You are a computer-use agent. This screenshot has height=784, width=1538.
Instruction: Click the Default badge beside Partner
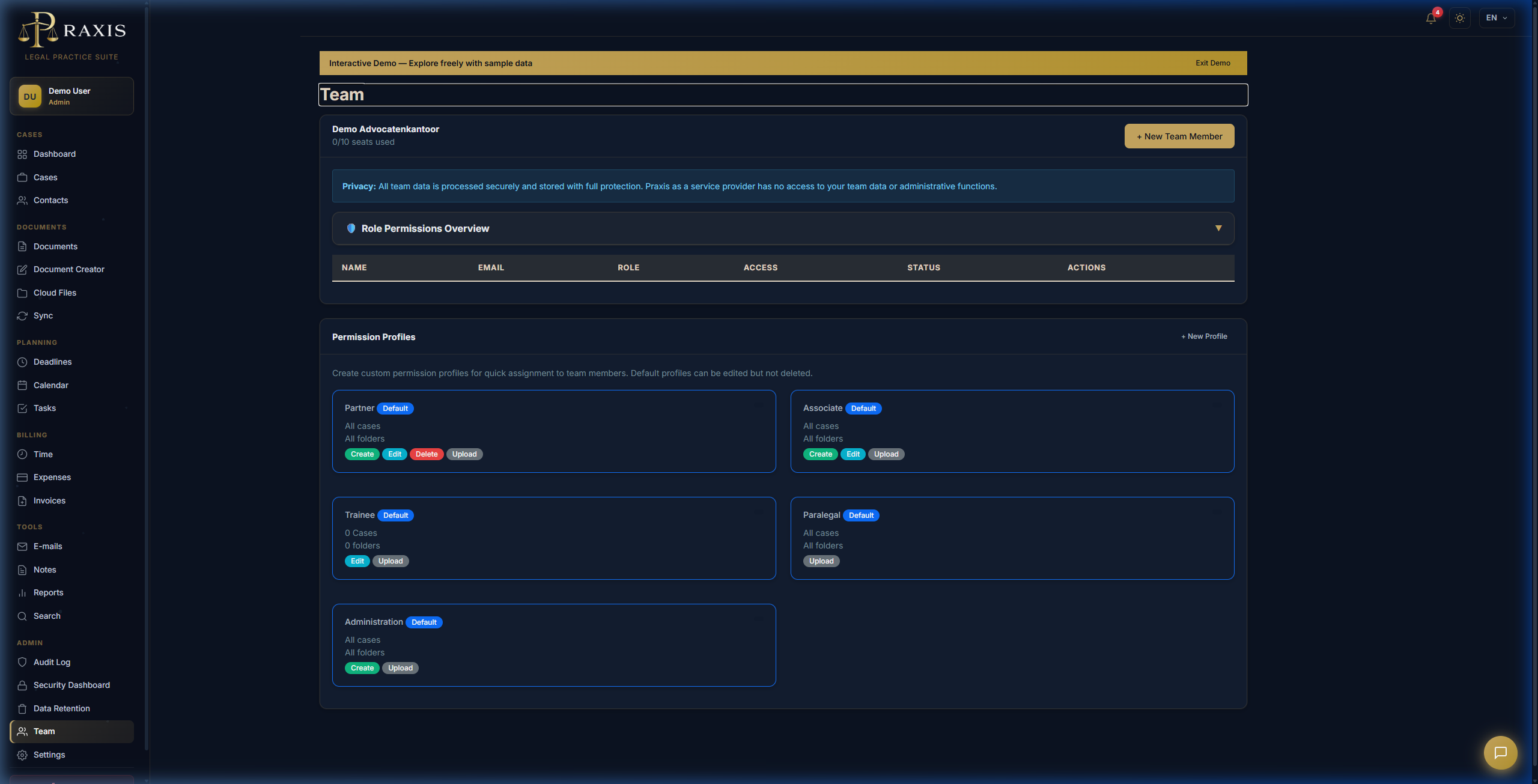(395, 409)
